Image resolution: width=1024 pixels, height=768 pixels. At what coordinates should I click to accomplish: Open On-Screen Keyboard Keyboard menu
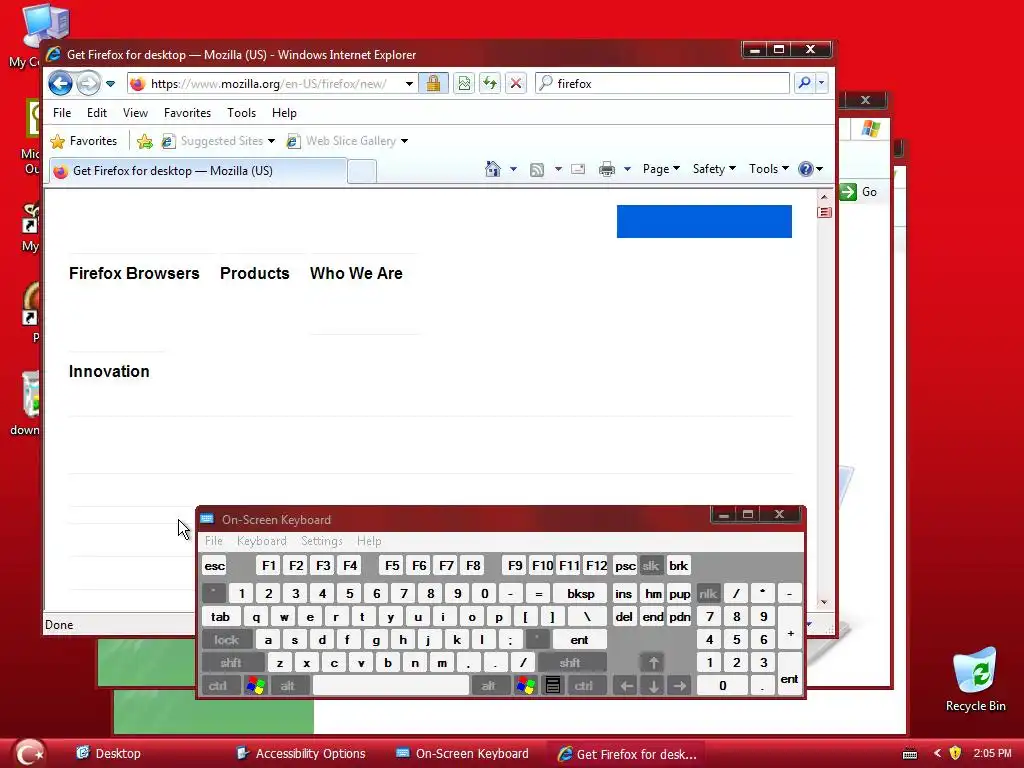262,541
